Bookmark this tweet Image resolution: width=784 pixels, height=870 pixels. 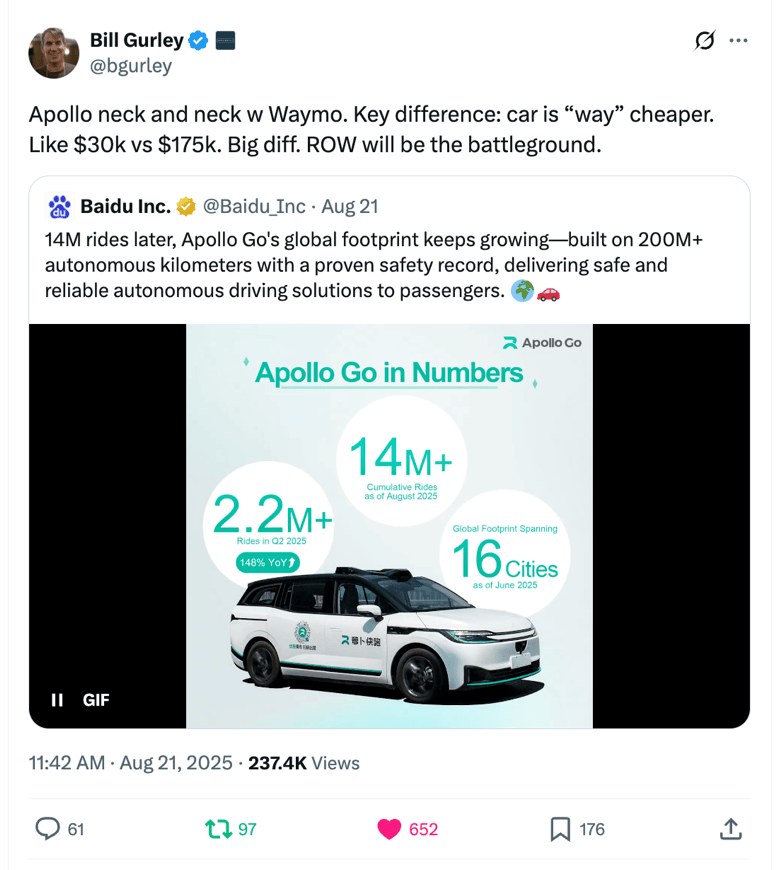560,829
